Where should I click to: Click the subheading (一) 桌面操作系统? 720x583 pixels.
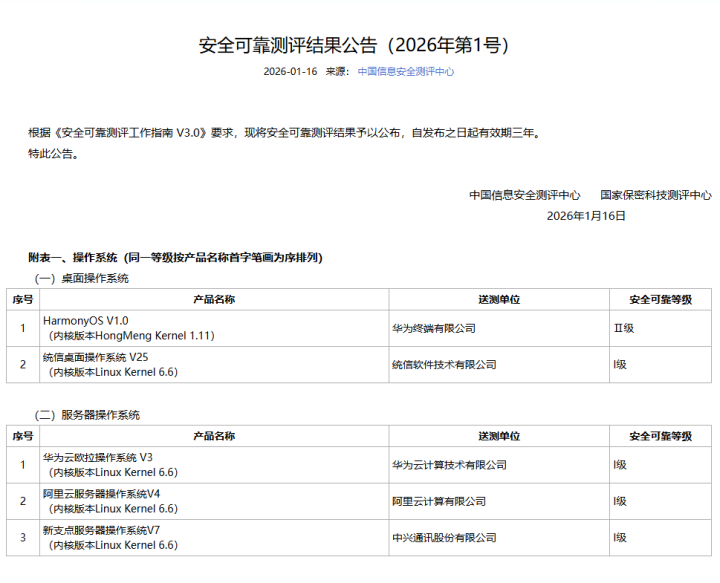tap(81, 278)
